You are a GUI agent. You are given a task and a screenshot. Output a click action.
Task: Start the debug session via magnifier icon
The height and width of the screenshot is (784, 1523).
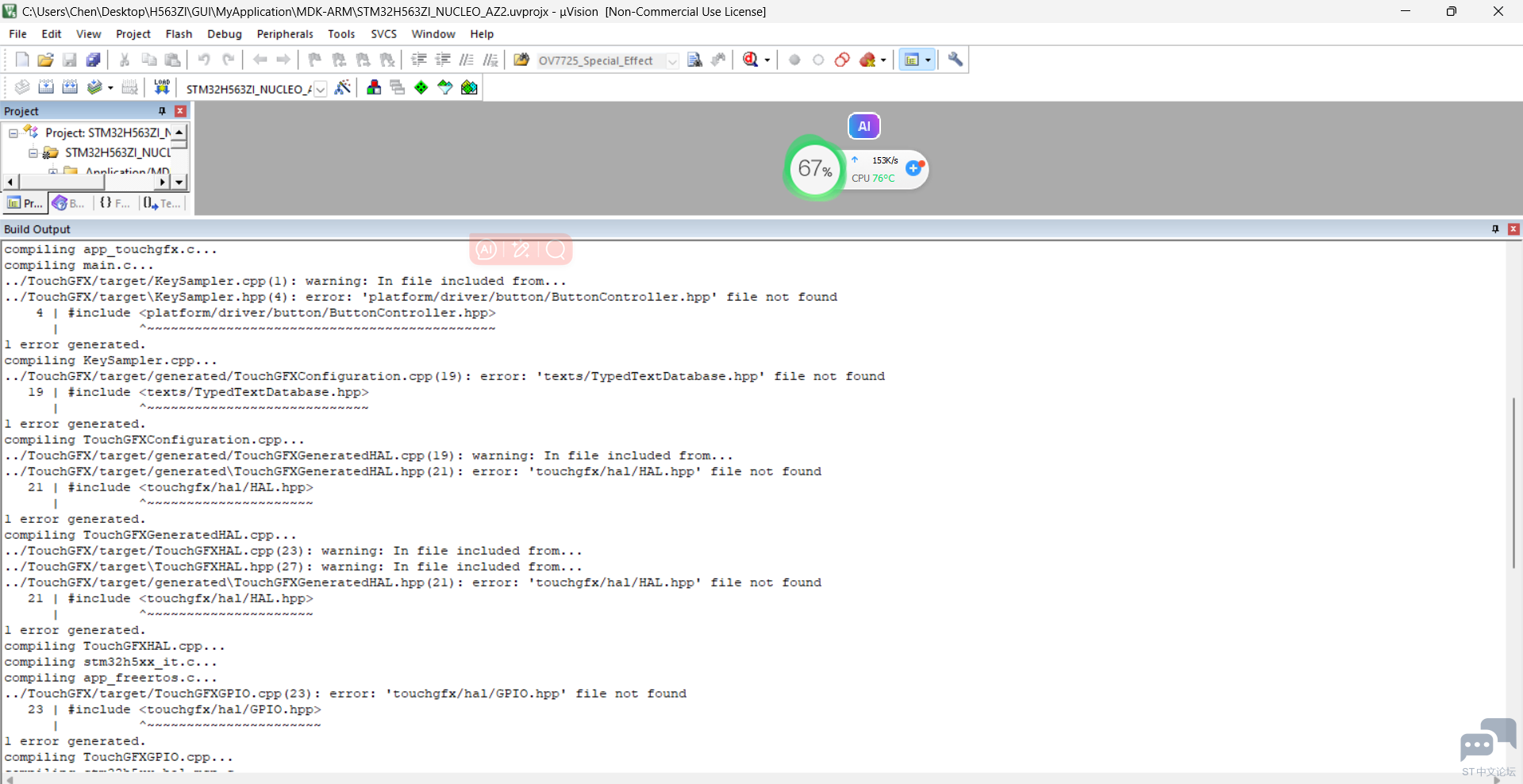tap(750, 60)
